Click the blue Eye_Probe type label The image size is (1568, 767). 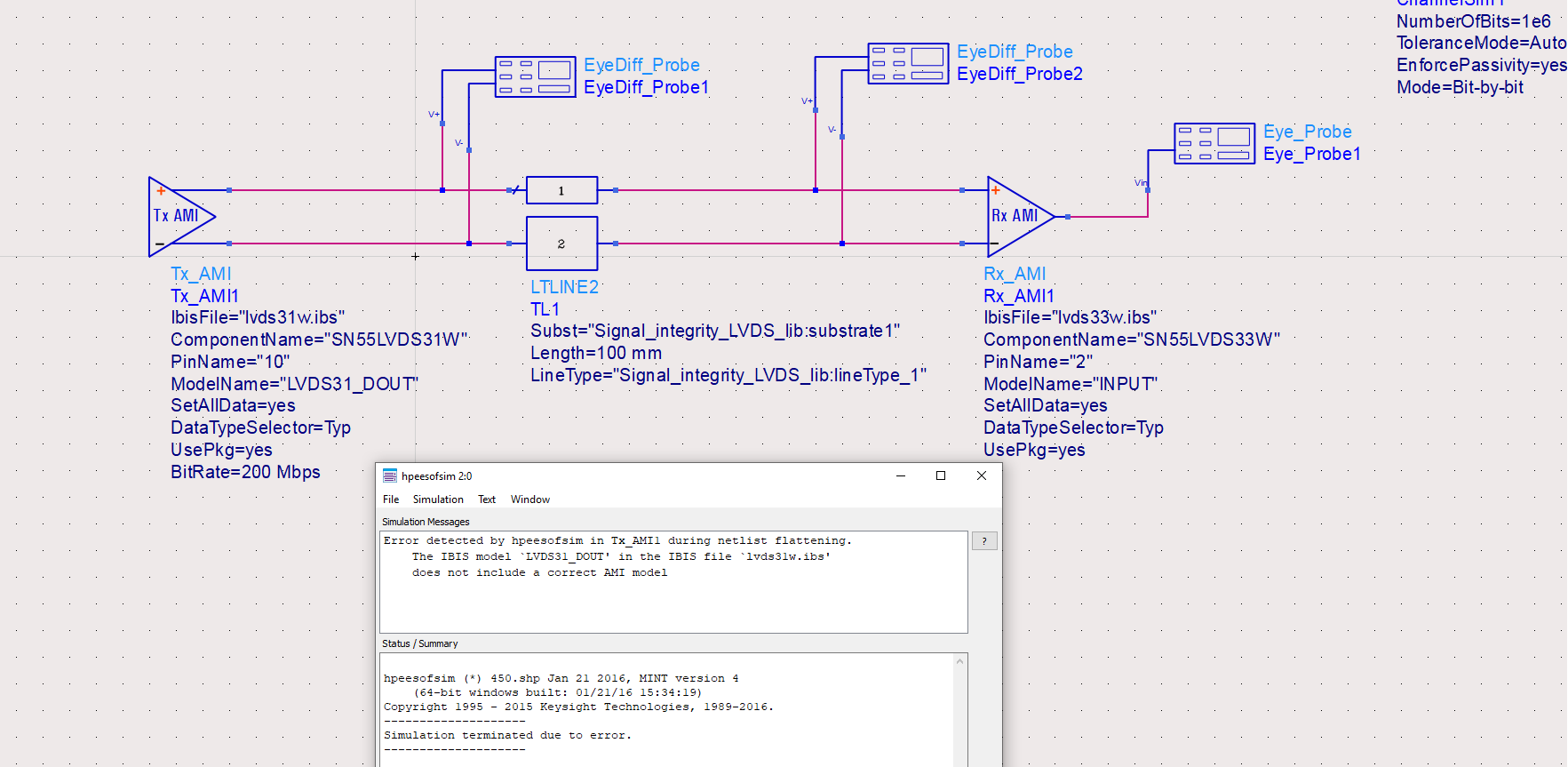1308,132
